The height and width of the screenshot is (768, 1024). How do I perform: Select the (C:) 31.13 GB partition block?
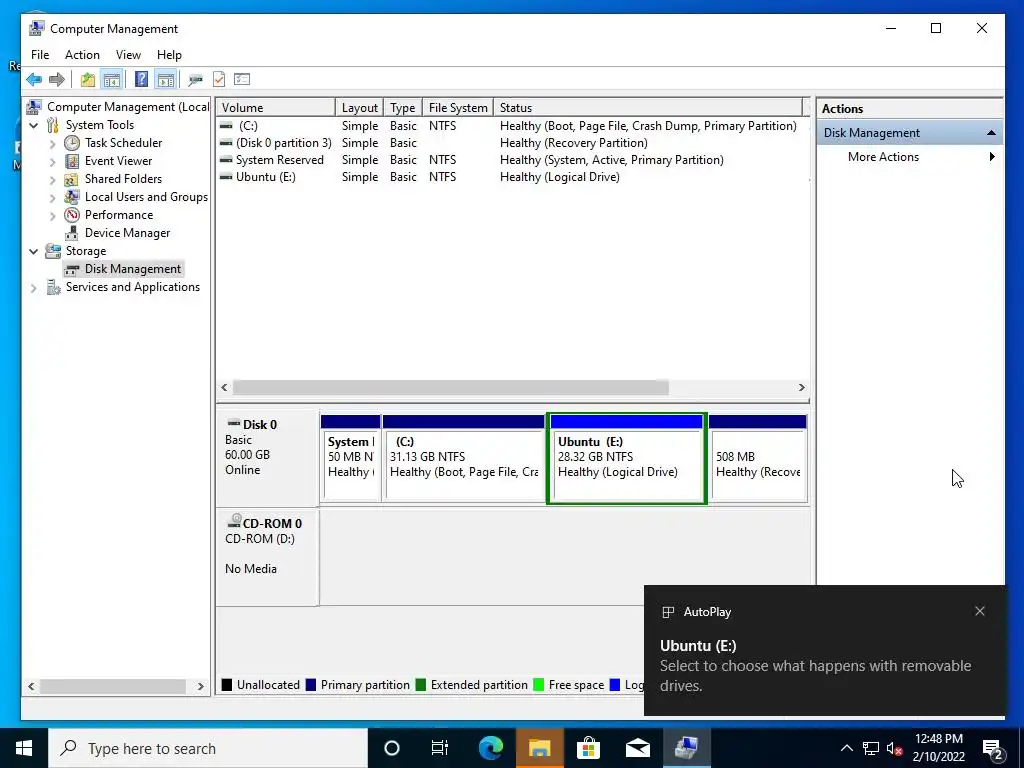464,458
